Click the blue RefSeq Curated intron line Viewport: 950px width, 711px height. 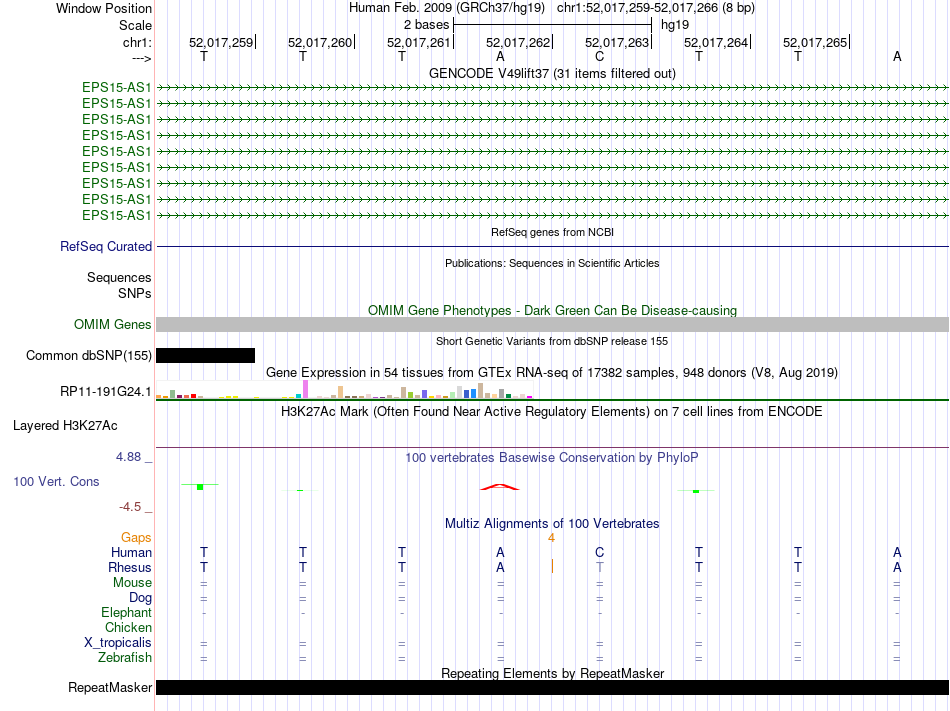coord(552,246)
